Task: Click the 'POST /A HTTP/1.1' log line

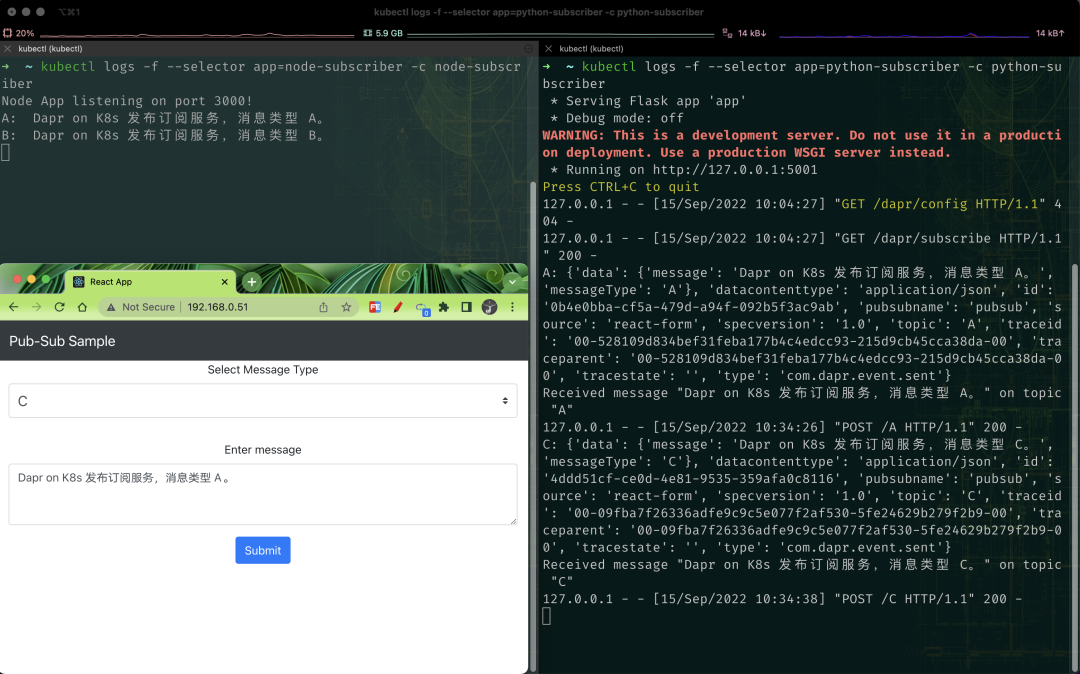Action: [782, 427]
